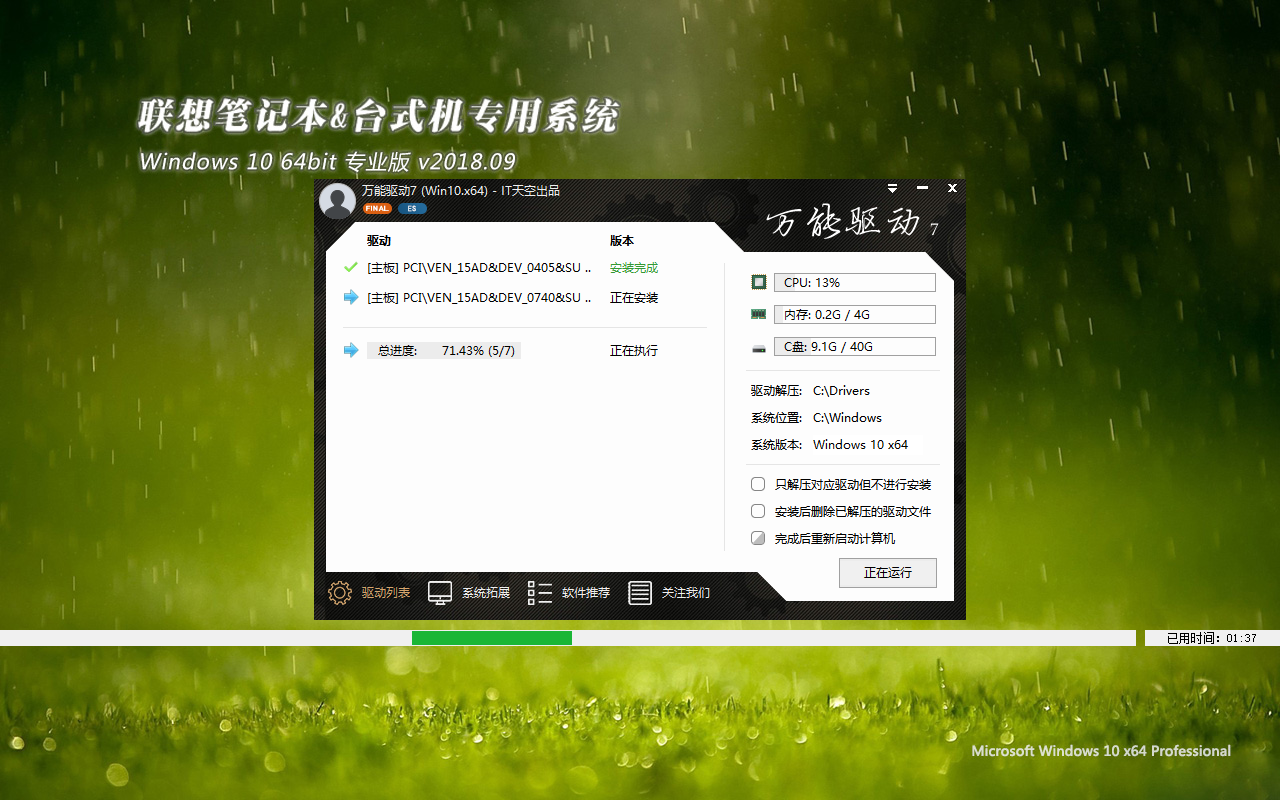This screenshot has width=1280, height=800.
Task: Minimize the 万能驱动 window
Action: [922, 188]
